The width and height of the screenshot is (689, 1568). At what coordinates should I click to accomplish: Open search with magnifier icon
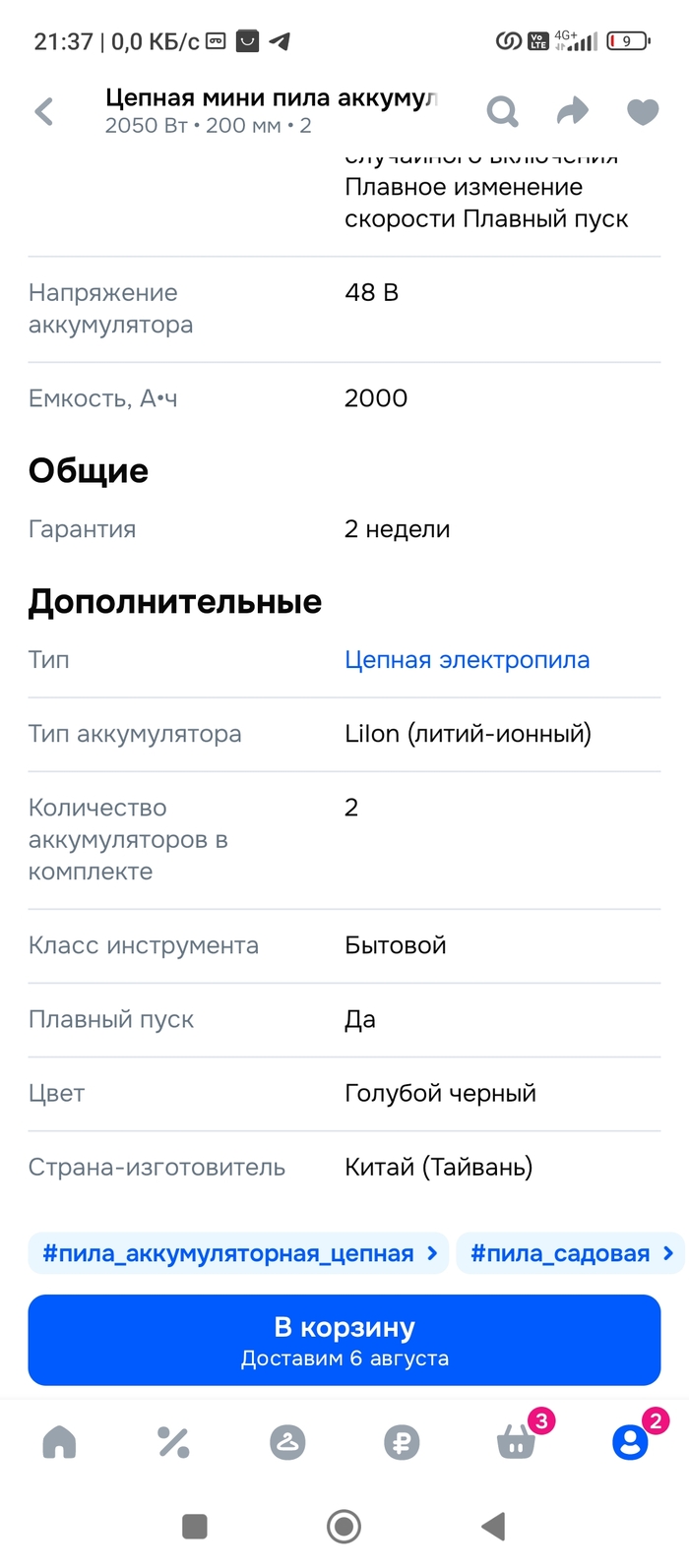coord(502,112)
